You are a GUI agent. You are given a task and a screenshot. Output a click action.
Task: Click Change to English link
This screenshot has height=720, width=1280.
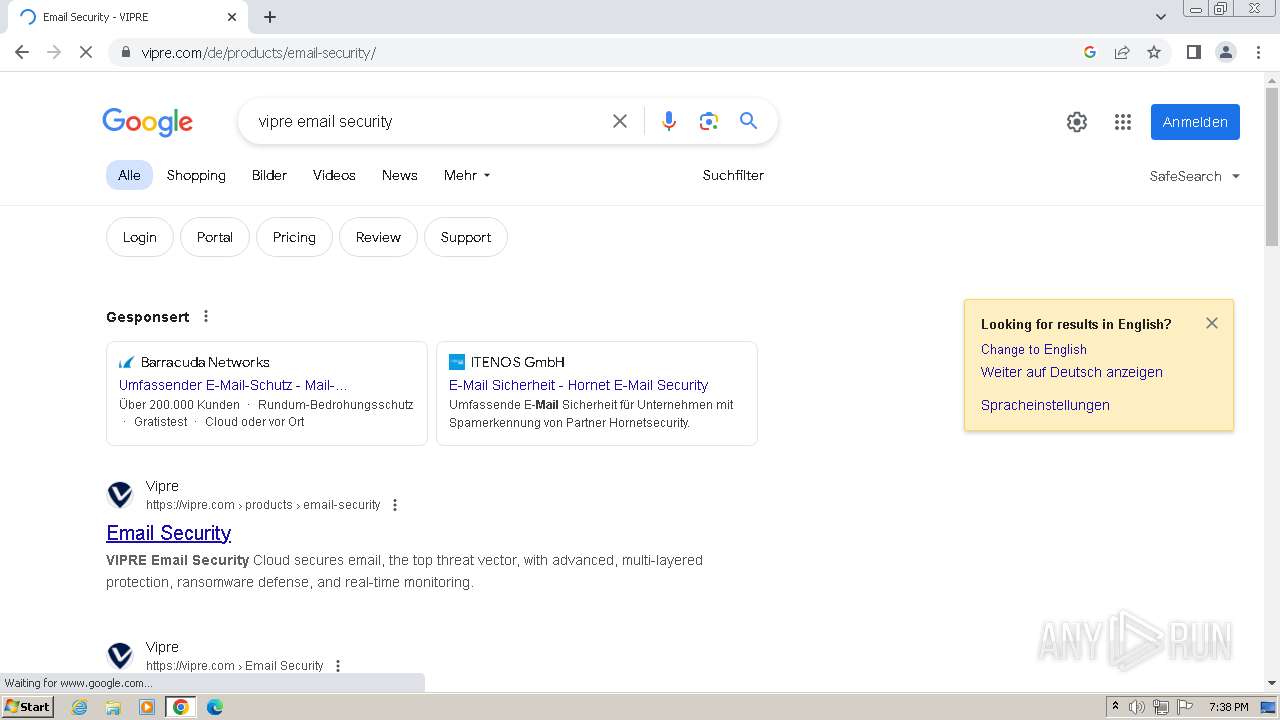coord(1034,349)
